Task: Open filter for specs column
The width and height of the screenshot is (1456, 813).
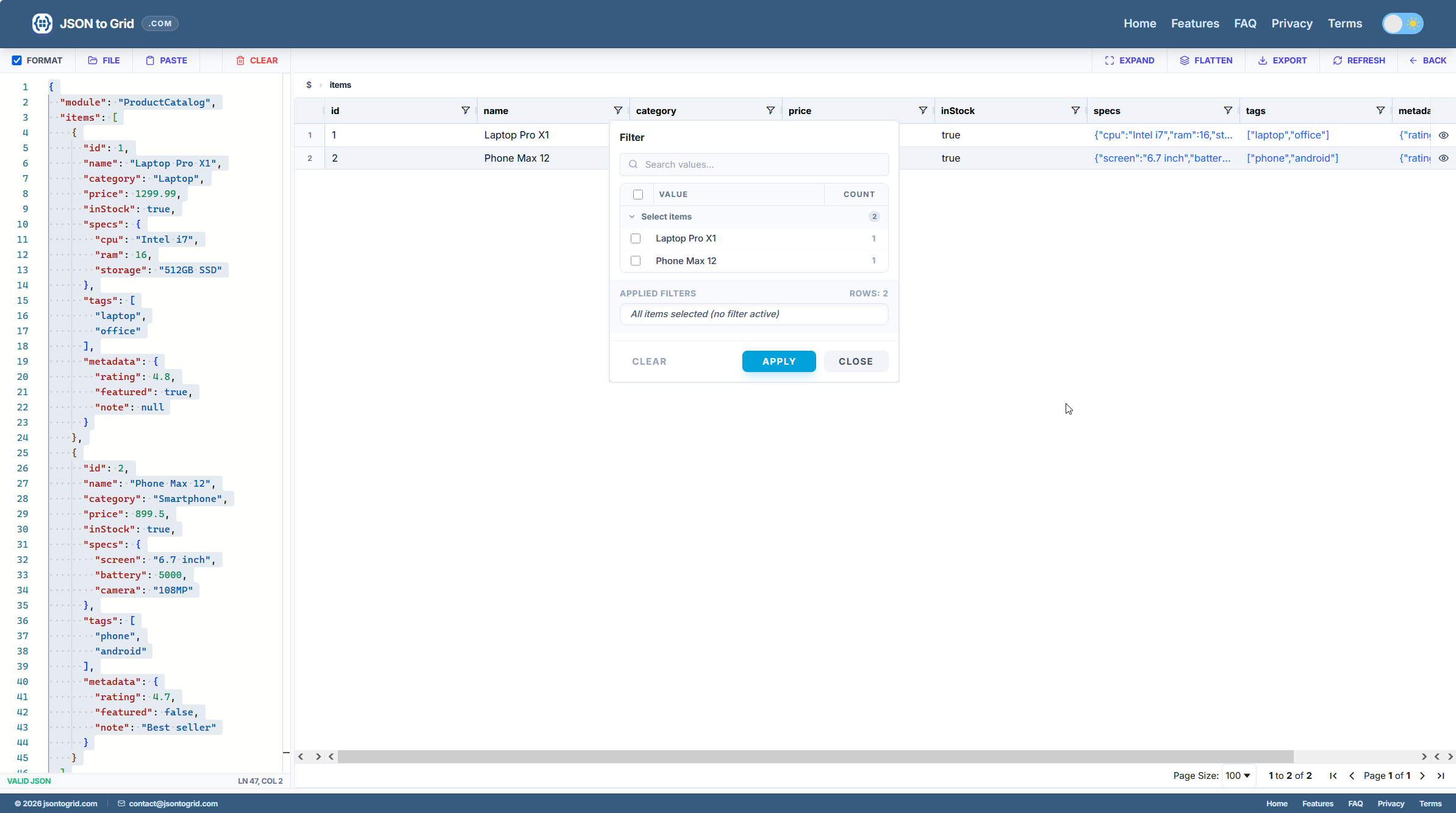Action: (x=1228, y=110)
